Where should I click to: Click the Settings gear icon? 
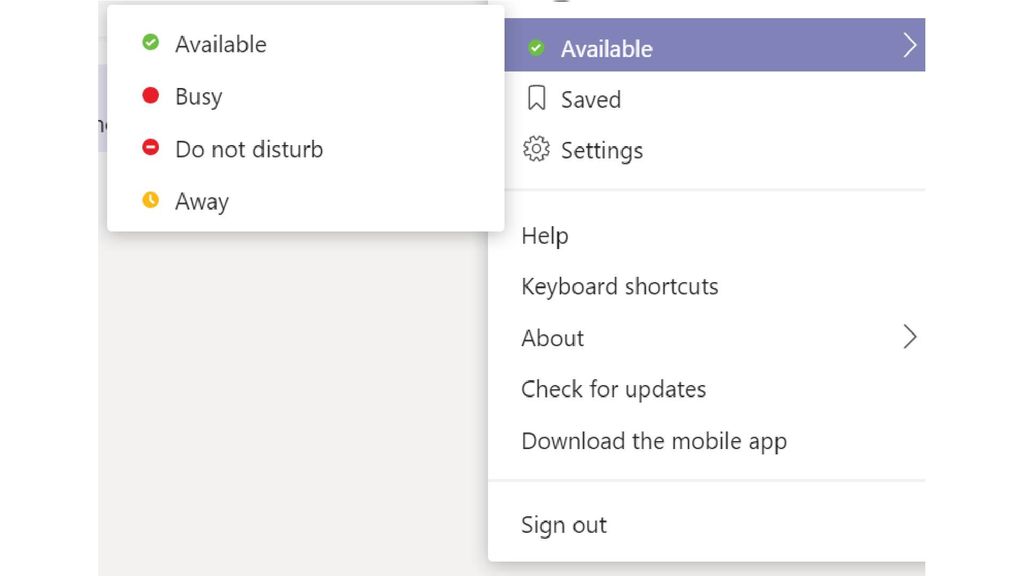[x=537, y=148]
